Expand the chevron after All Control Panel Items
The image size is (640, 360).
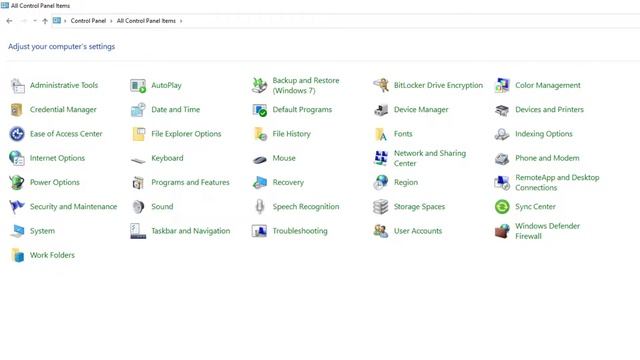click(181, 21)
